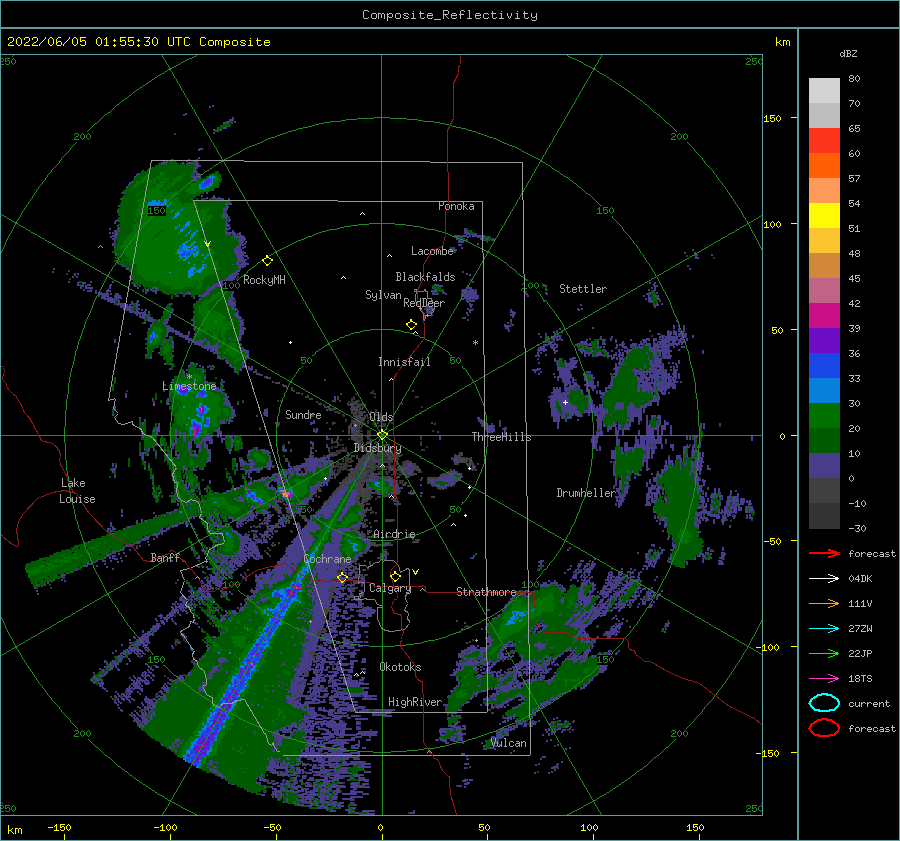The height and width of the screenshot is (841, 900).
Task: Click the white asterisk marker east of Innisfail
Action: [475, 343]
